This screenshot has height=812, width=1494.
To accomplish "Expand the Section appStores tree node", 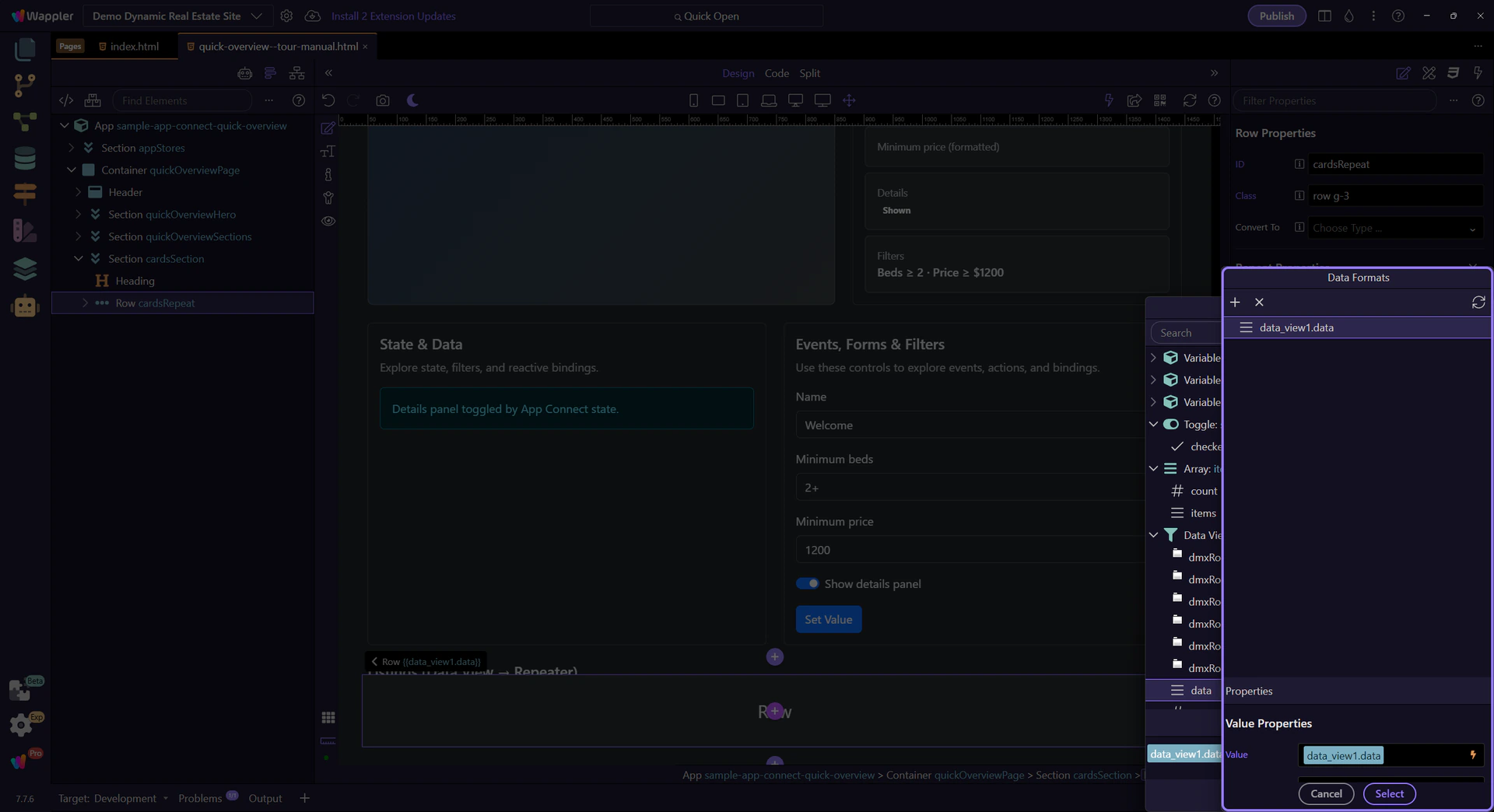I will click(x=72, y=148).
